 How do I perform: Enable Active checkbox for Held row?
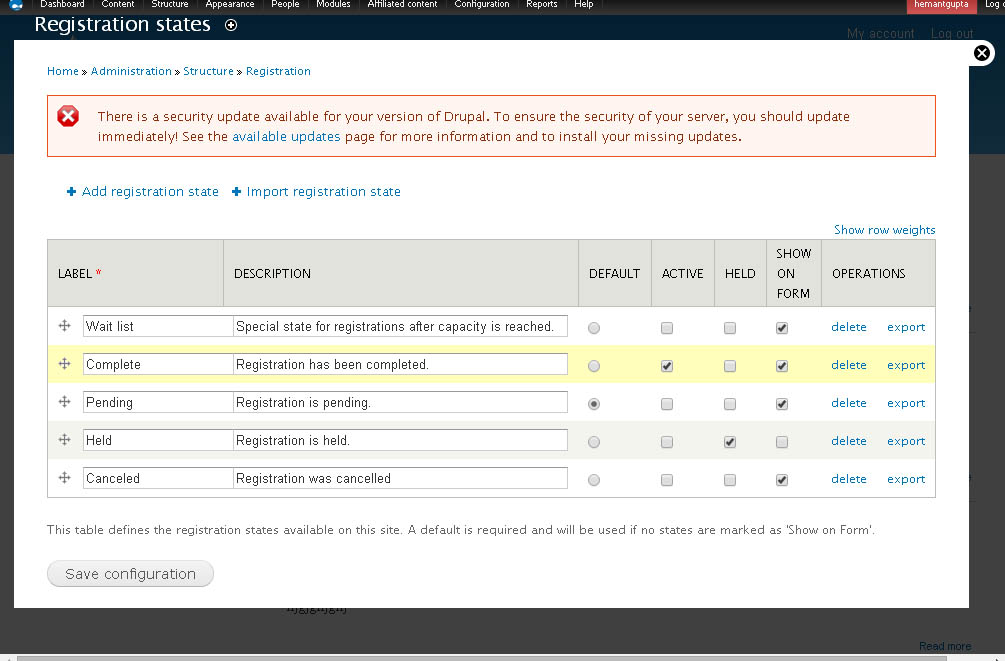(667, 442)
